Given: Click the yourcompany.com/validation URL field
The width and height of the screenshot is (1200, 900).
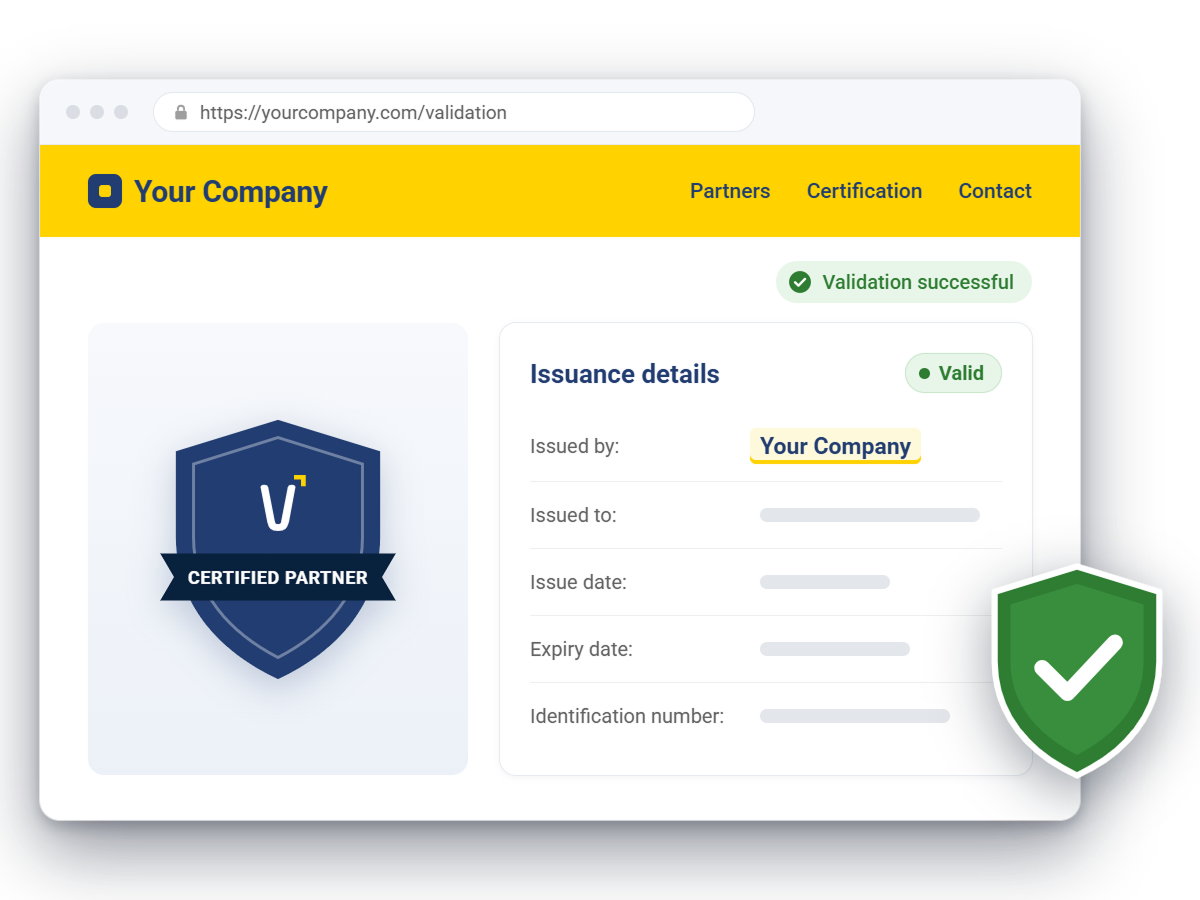Looking at the screenshot, I should (454, 112).
